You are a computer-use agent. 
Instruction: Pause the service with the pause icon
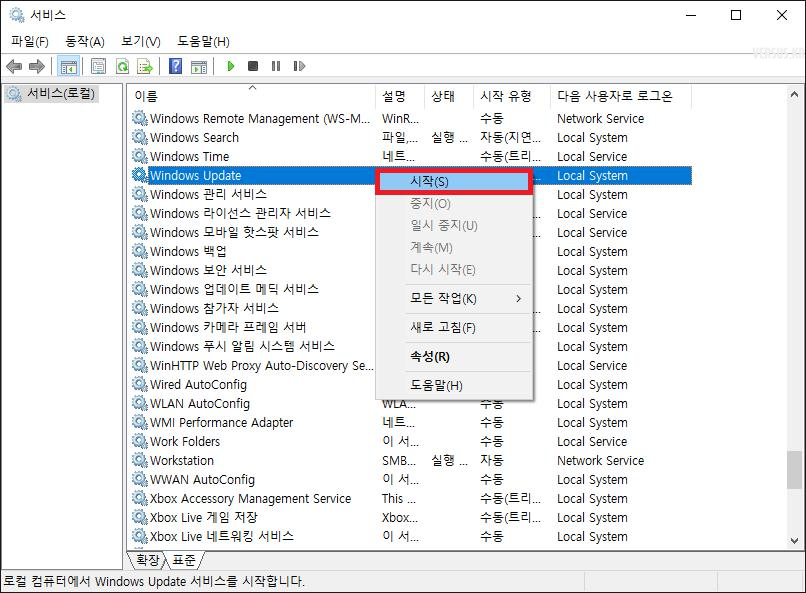276,66
